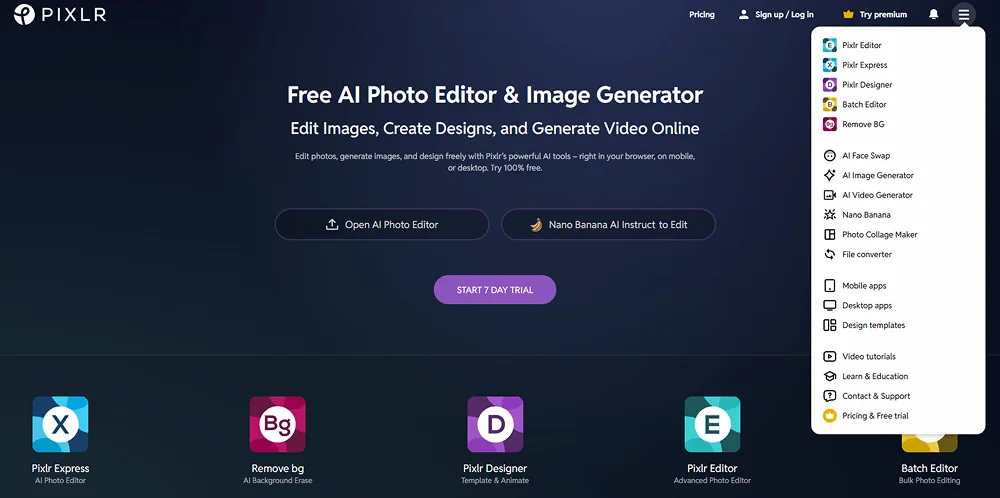This screenshot has width=1000, height=498.
Task: Open the notifications bell icon
Action: (934, 14)
